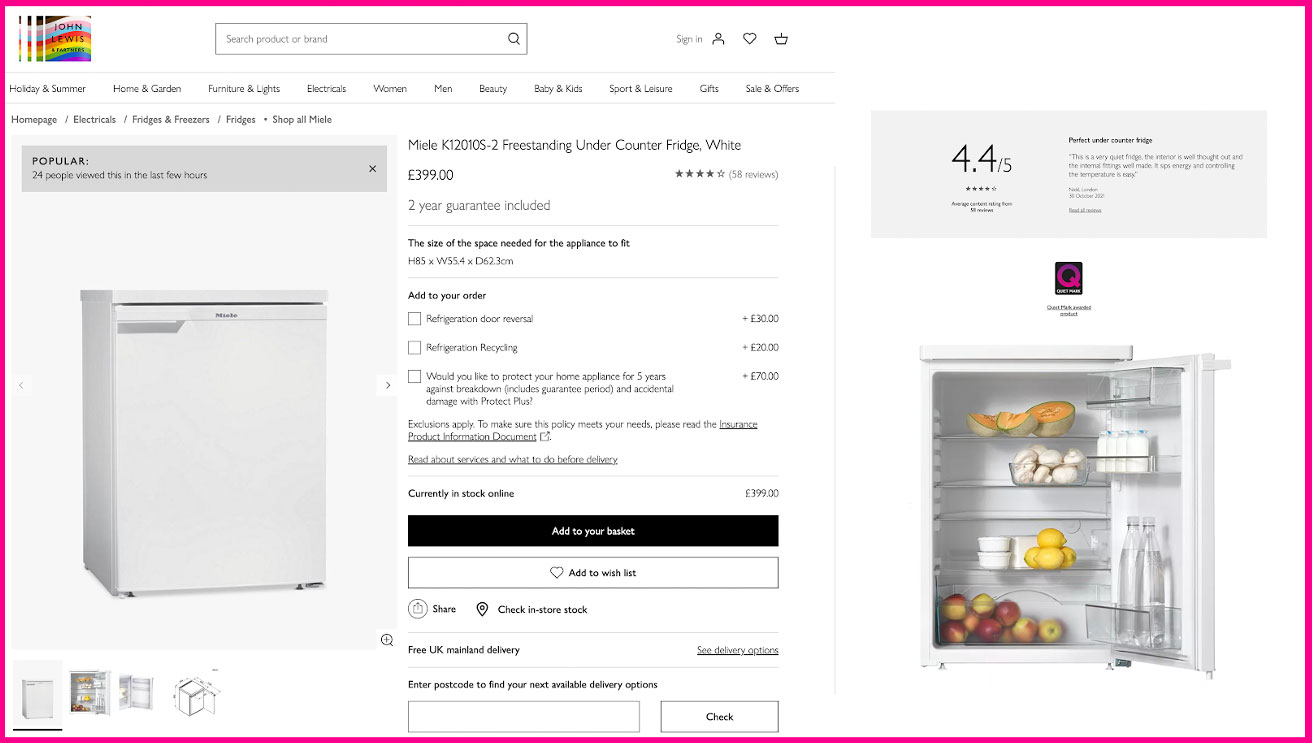Open Women menu

390,89
